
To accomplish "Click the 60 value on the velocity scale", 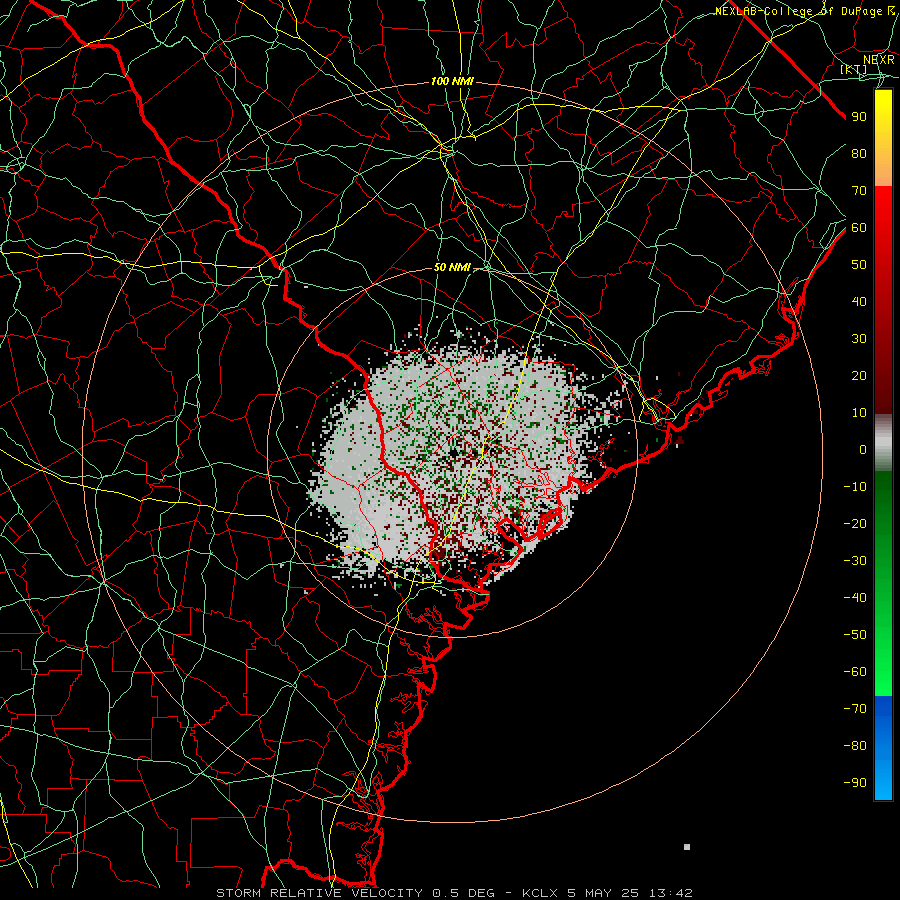I will point(859,228).
